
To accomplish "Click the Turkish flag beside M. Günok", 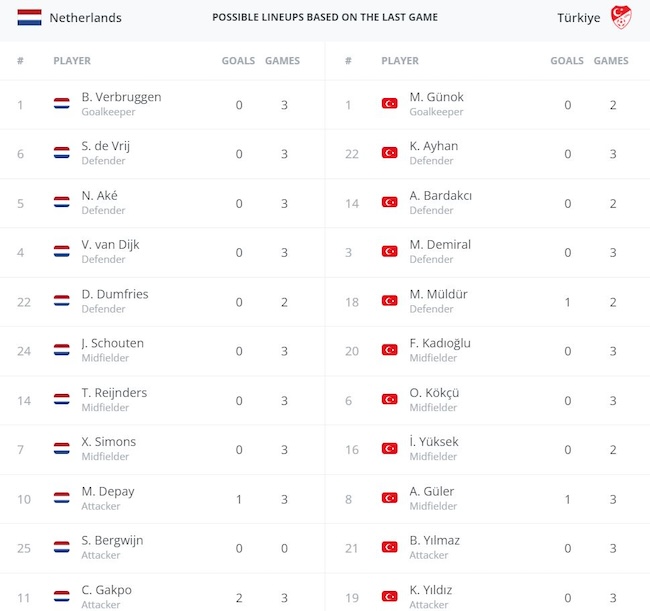I will coord(390,104).
